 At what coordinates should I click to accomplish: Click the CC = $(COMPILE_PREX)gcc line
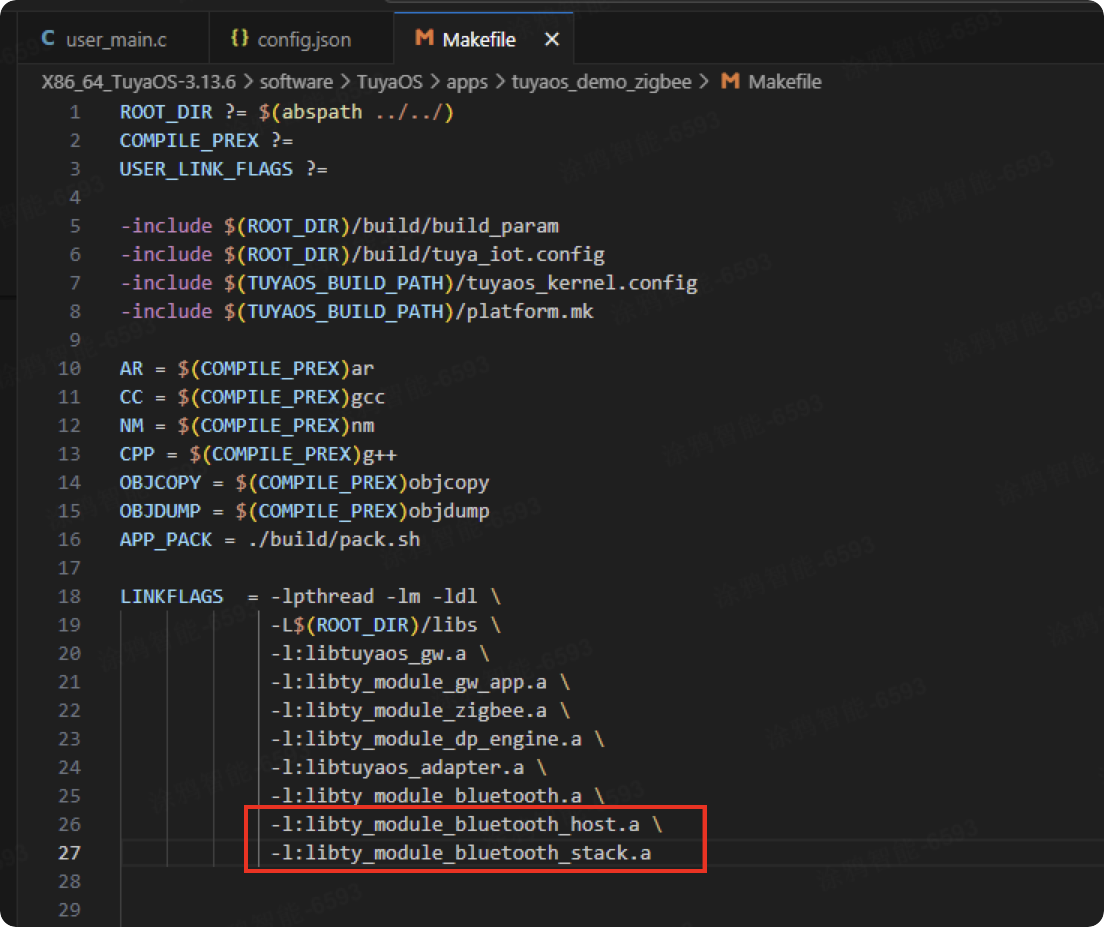(252, 398)
